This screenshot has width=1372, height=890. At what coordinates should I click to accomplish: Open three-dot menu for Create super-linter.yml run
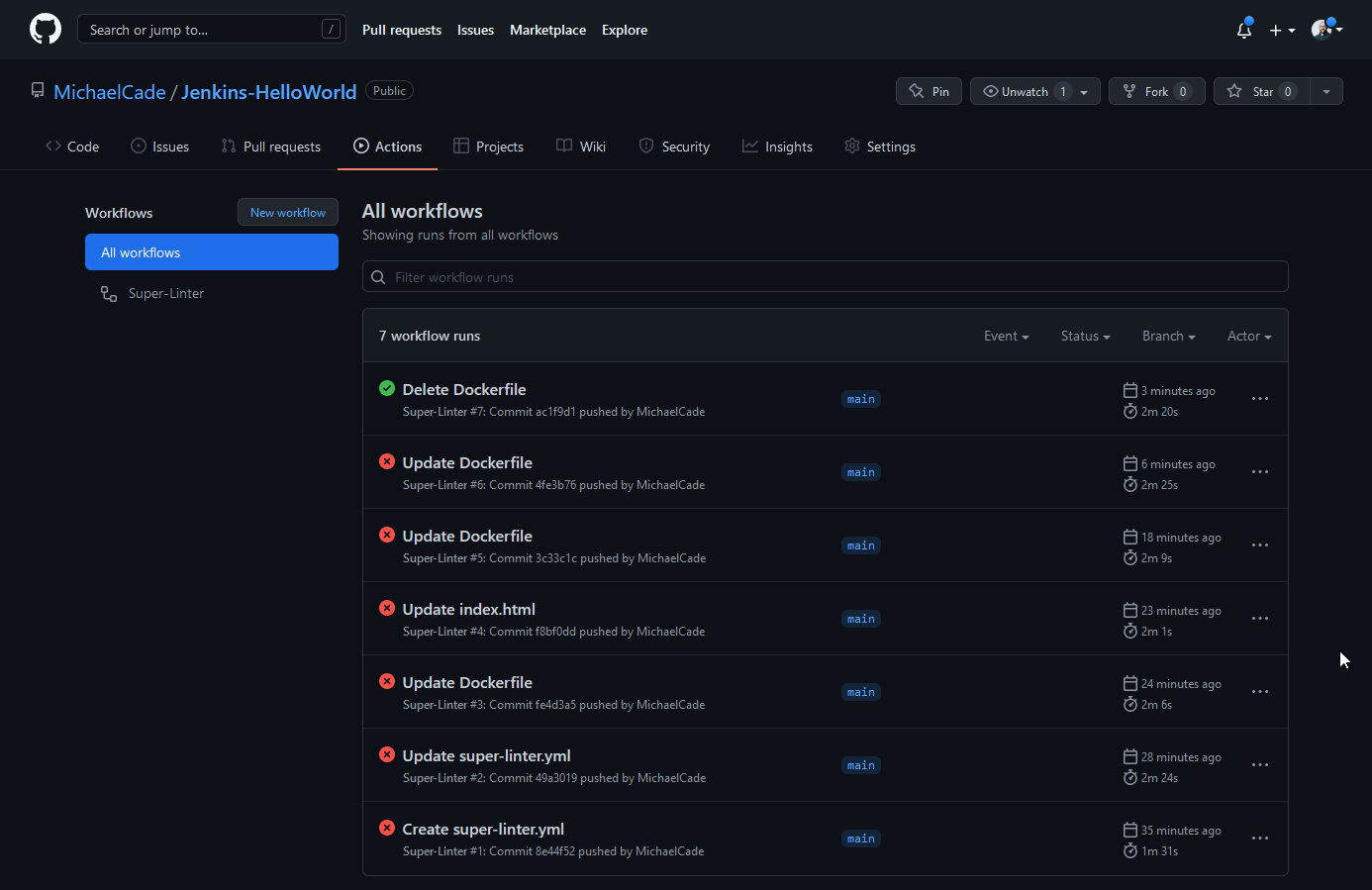click(1259, 839)
